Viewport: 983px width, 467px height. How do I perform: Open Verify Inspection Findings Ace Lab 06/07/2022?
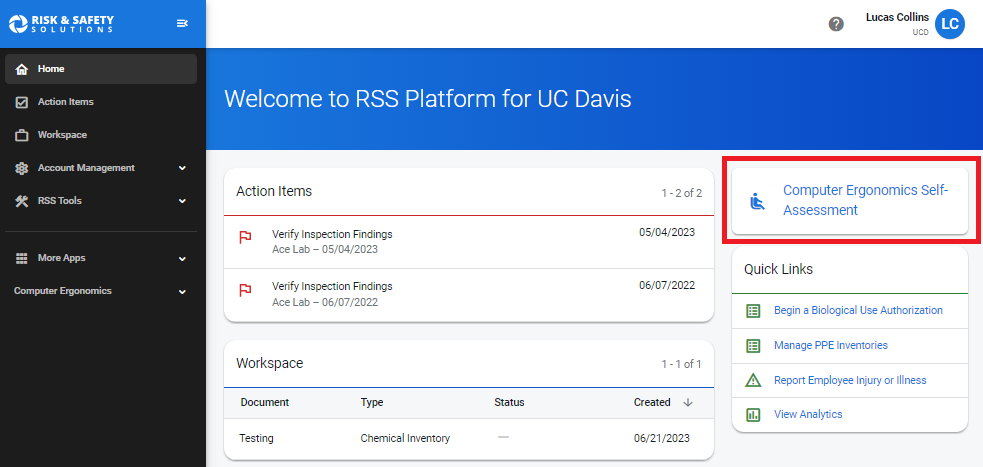pyautogui.click(x=469, y=295)
